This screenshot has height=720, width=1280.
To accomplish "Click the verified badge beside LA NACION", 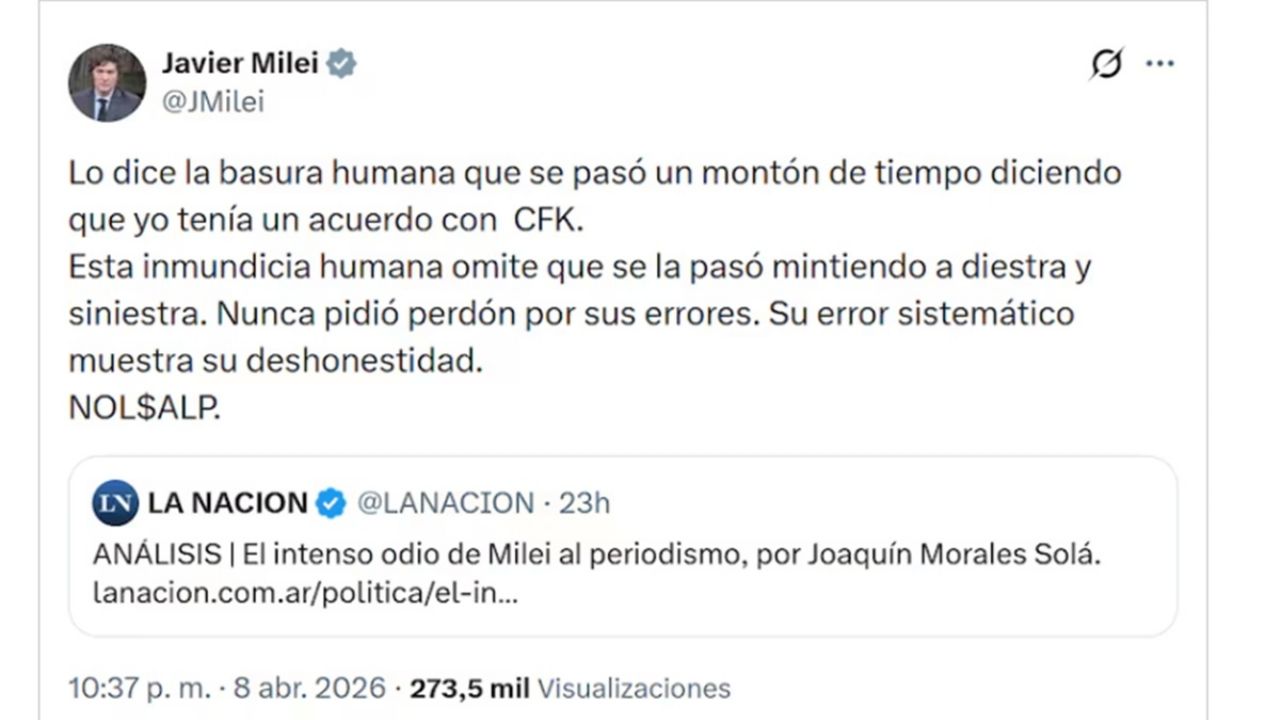I will pyautogui.click(x=331, y=503).
